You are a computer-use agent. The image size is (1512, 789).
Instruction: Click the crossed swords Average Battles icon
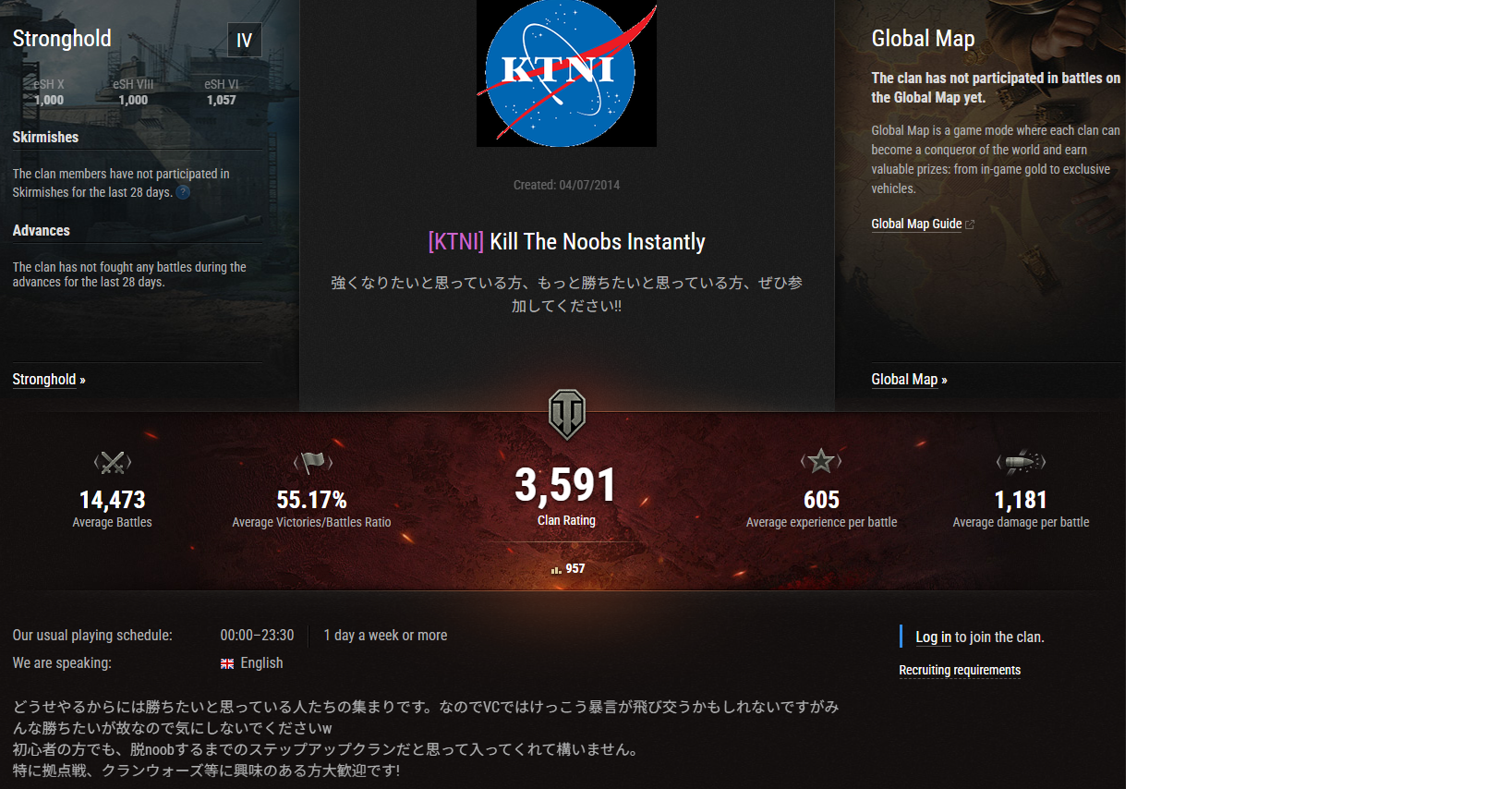coord(113,462)
